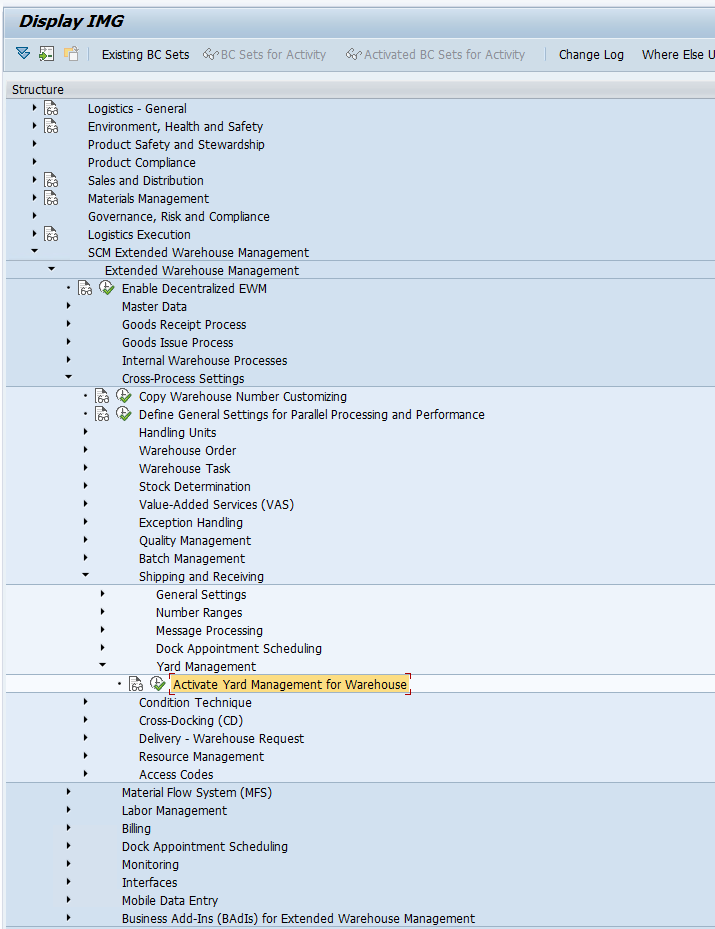Select General Settings under Shipping and Receiving
This screenshot has width=715, height=929.
point(201,595)
